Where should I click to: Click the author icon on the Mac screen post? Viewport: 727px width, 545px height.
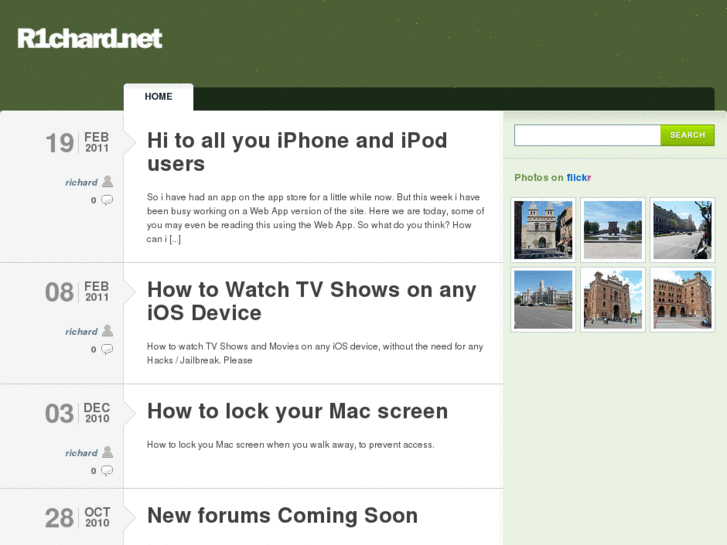tap(107, 452)
